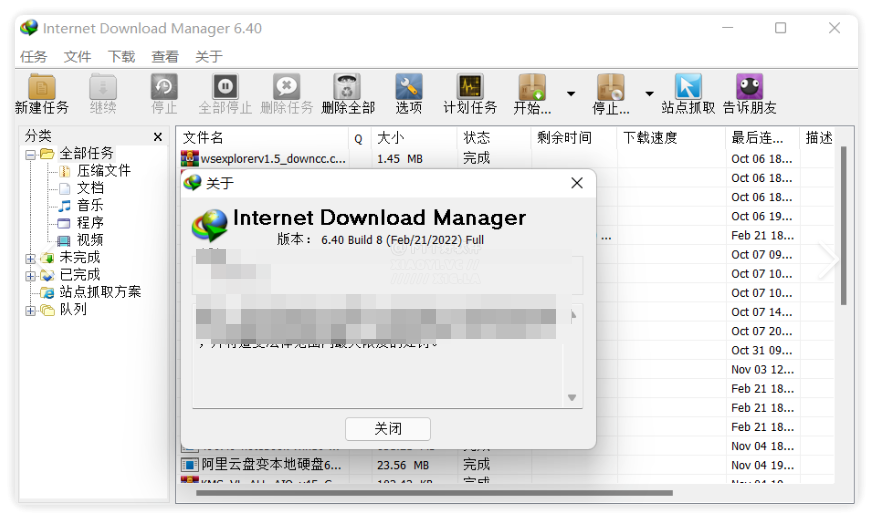Image resolution: width=873 pixels, height=520 pixels.
Task: Close the 关于 dialog with X
Action: (577, 183)
